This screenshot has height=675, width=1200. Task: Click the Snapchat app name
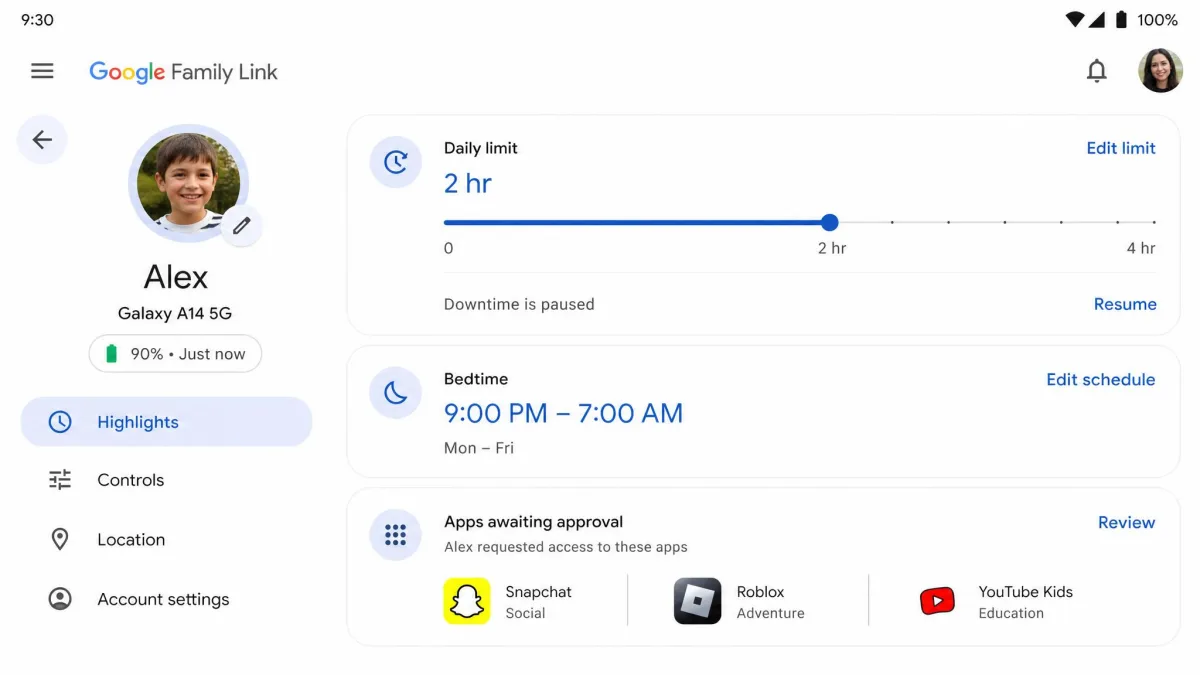tap(538, 592)
